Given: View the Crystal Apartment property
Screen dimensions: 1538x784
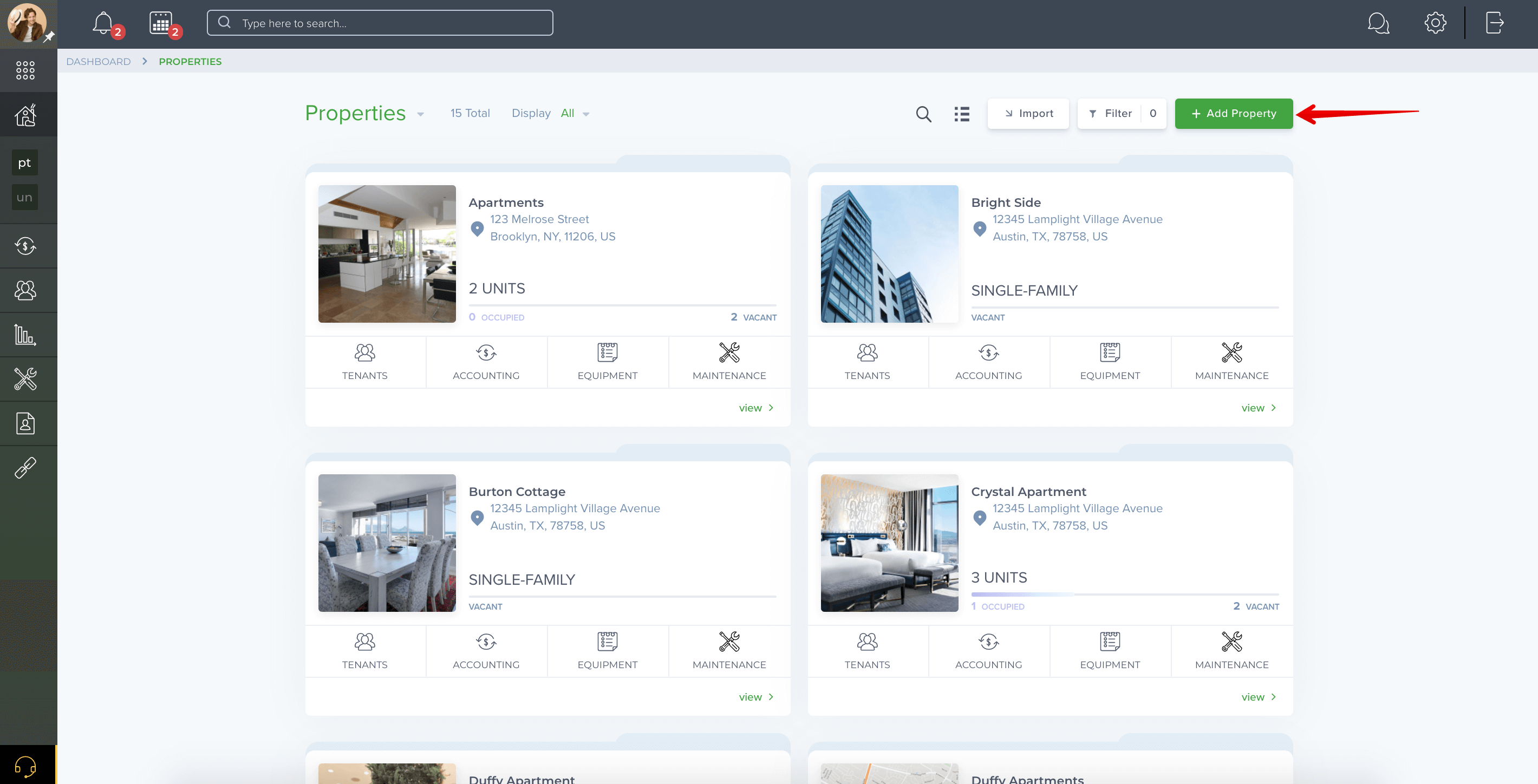Looking at the screenshot, I should tap(1259, 697).
